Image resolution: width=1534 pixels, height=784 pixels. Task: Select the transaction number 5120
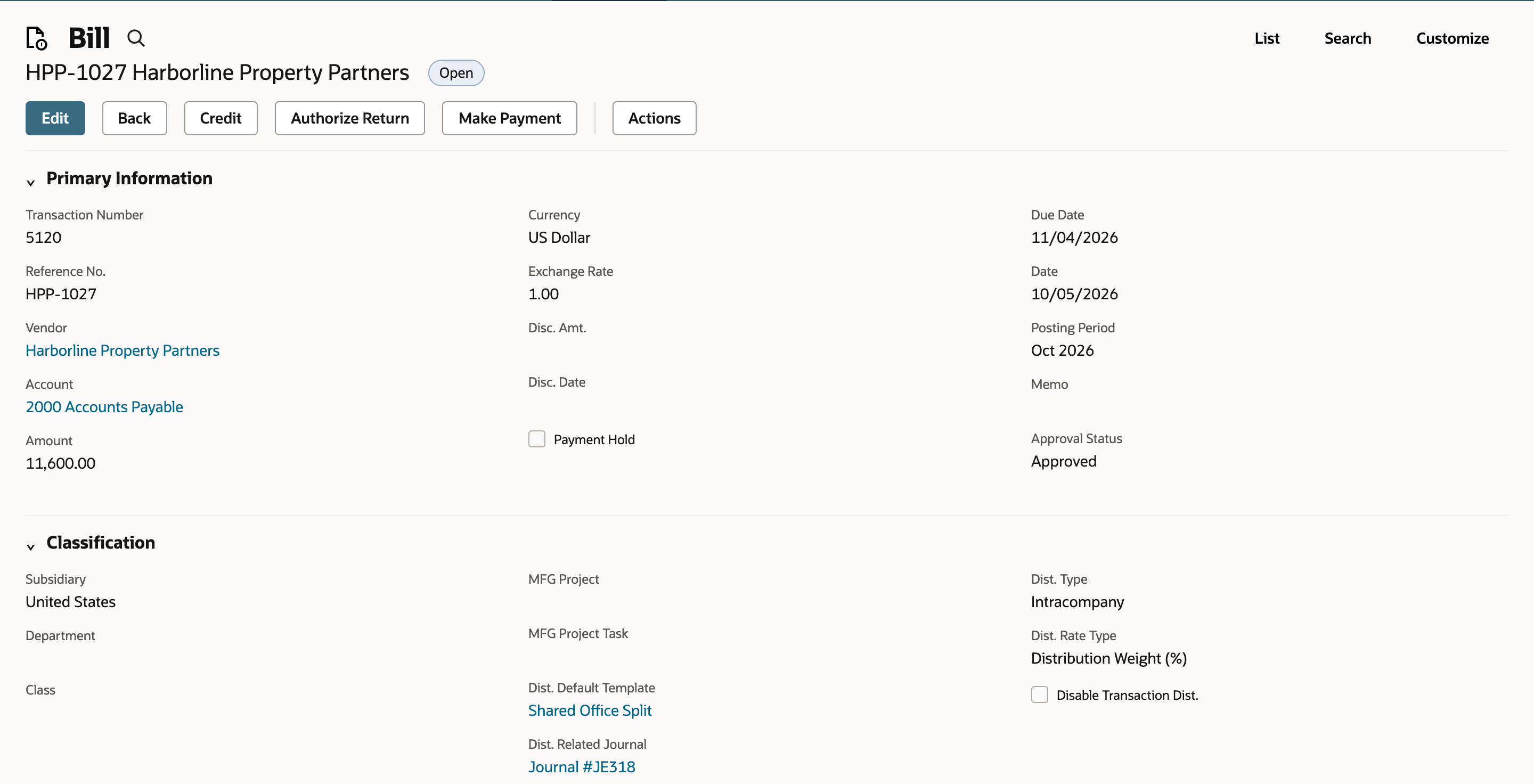[x=44, y=238]
